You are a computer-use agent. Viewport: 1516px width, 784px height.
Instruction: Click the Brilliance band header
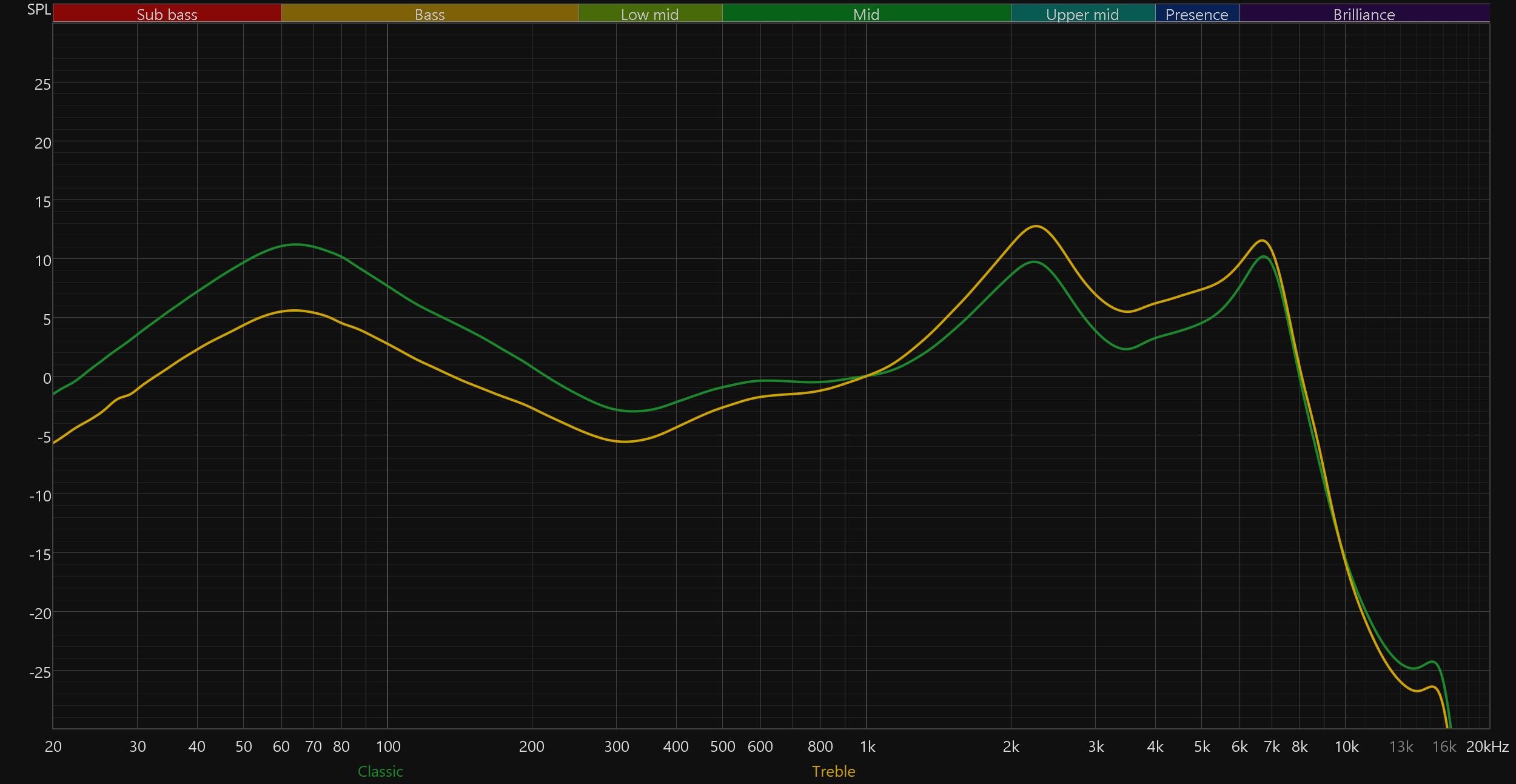(1364, 14)
